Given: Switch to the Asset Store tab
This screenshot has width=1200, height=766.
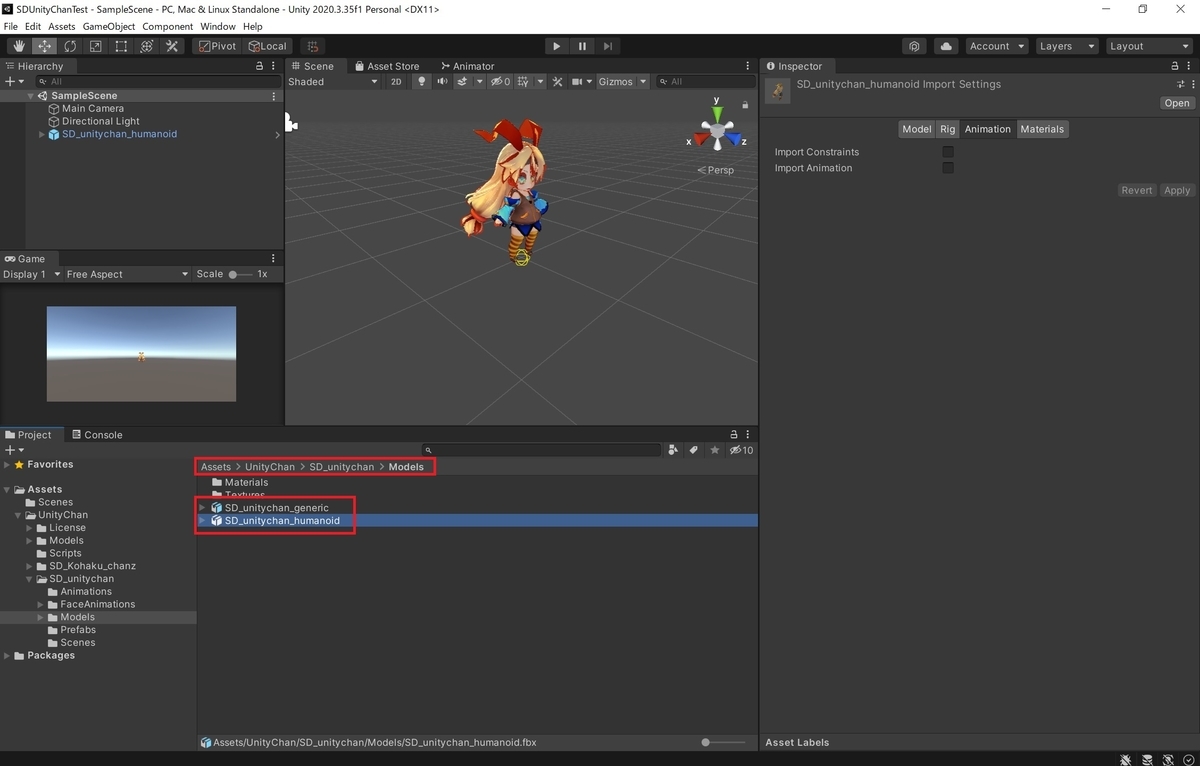Looking at the screenshot, I should coord(386,66).
